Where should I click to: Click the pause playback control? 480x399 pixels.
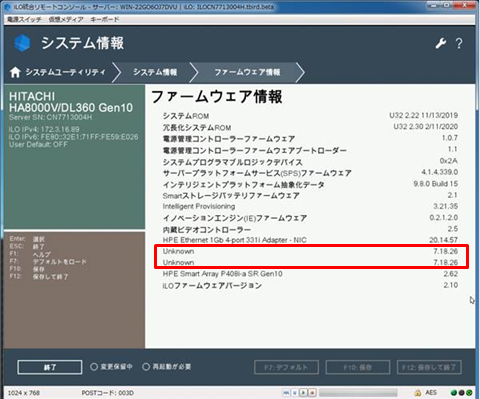(295, 393)
